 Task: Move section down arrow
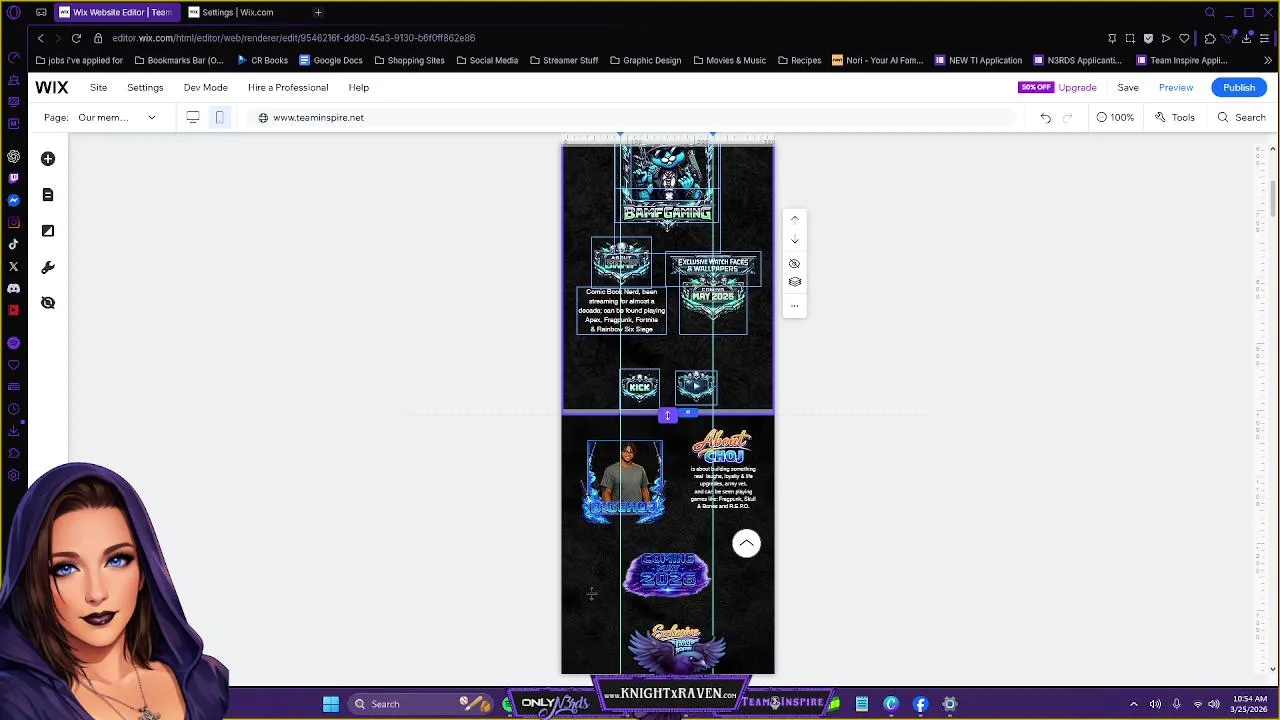click(795, 241)
